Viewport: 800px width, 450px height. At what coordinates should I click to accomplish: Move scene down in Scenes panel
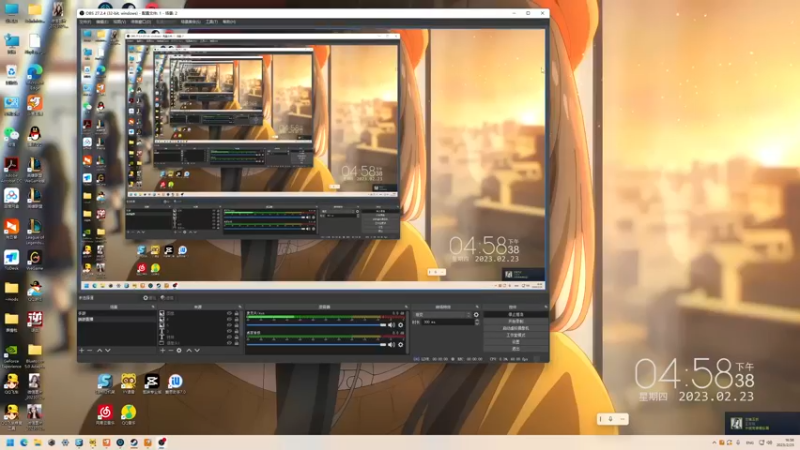pos(108,351)
